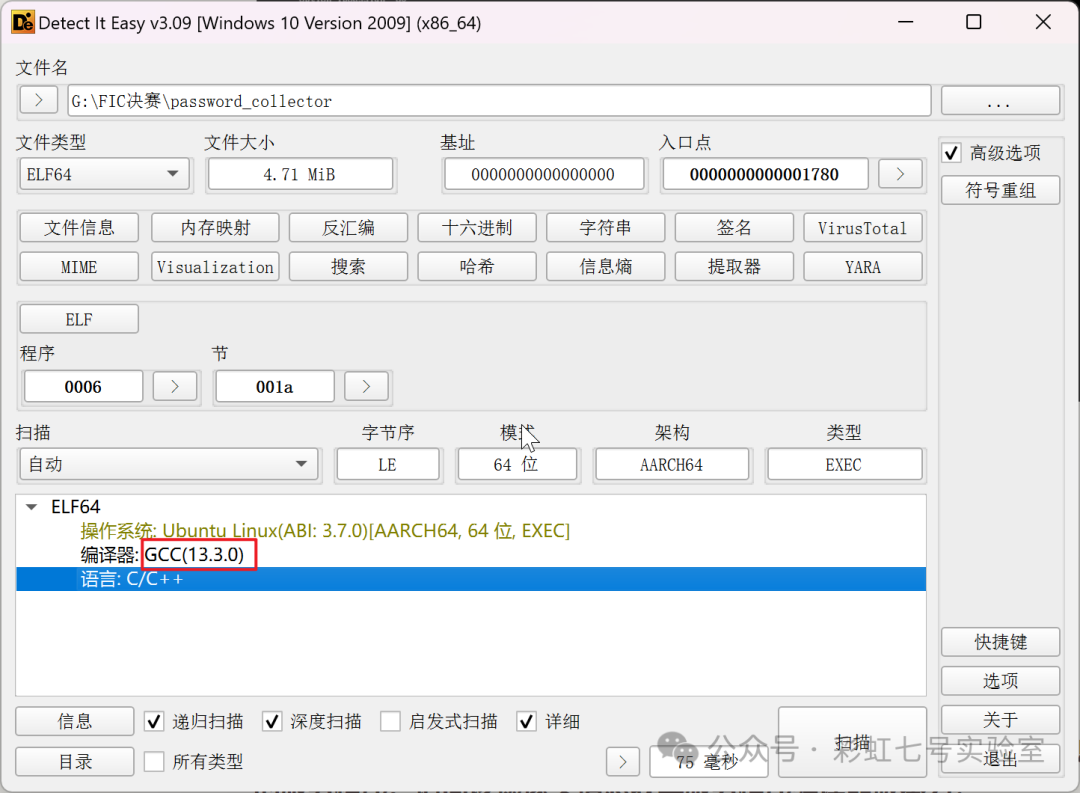
Task: Click the 搜索 search button
Action: point(349,267)
